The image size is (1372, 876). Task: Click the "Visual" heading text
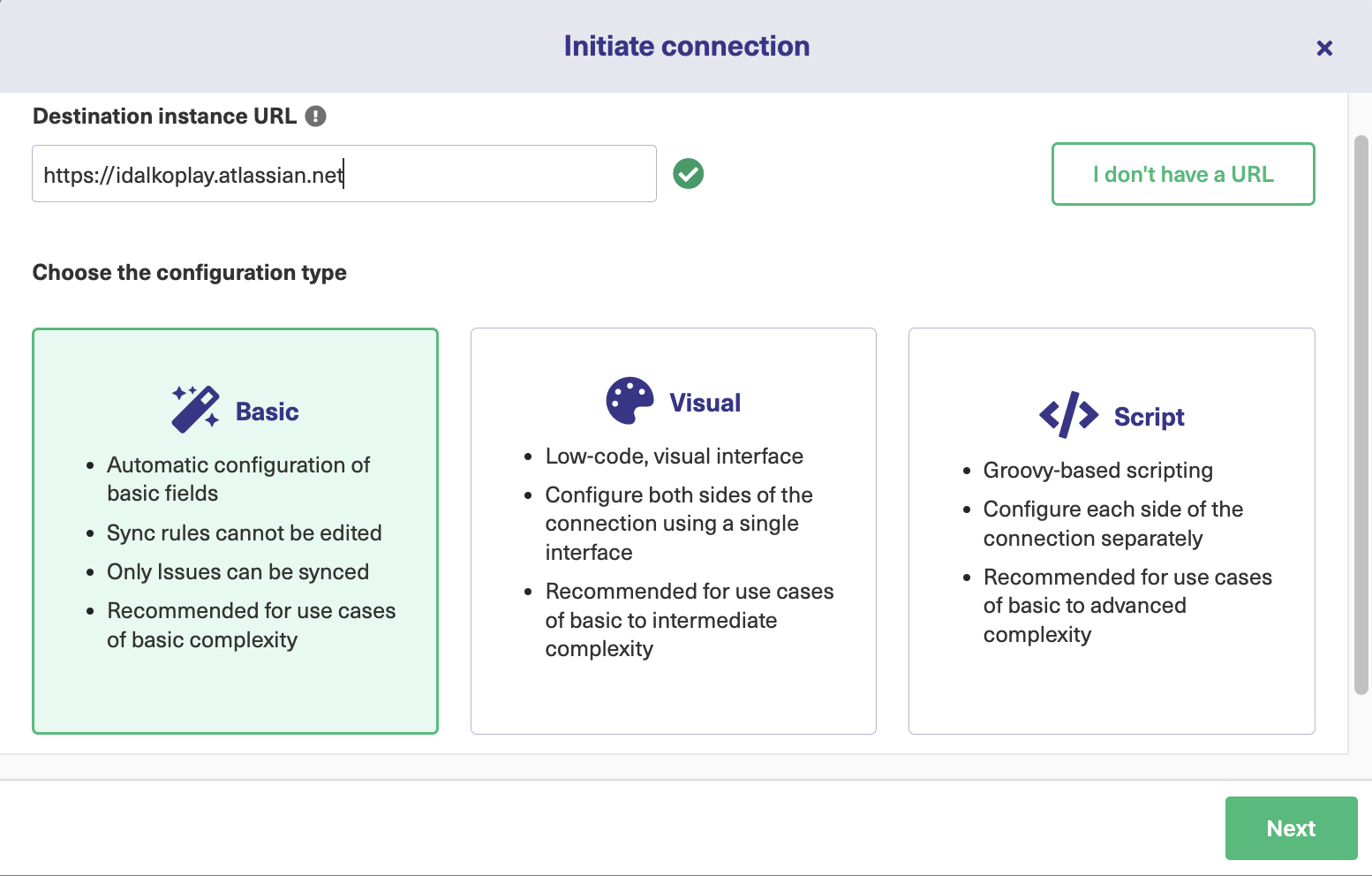click(x=705, y=404)
